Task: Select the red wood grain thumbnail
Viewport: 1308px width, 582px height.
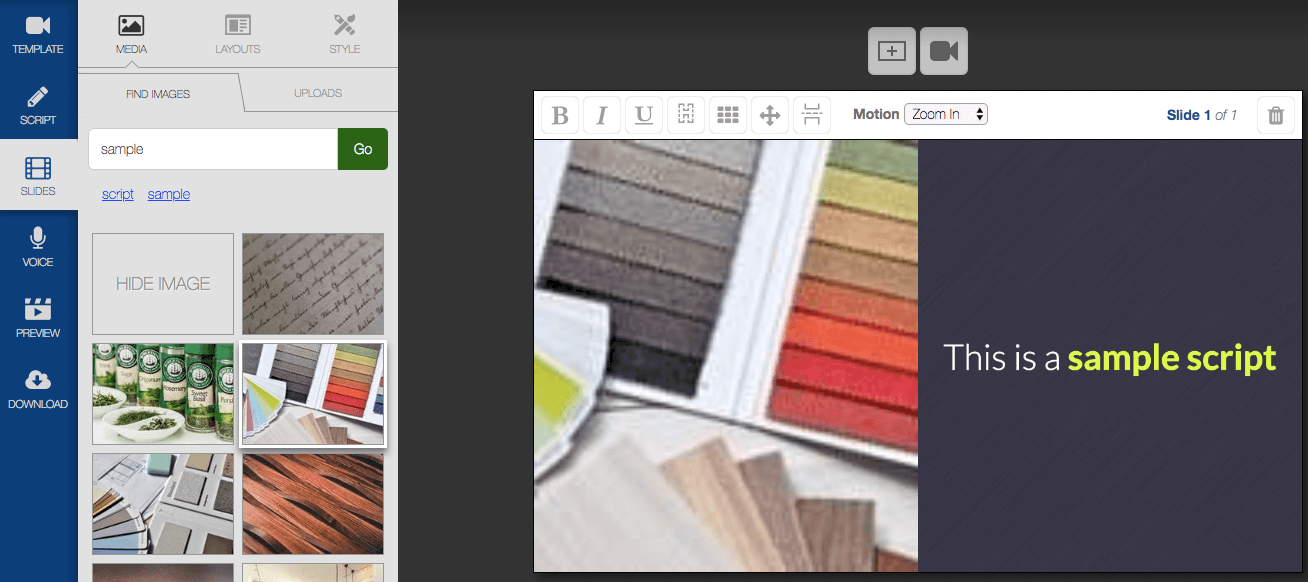Action: 313,504
